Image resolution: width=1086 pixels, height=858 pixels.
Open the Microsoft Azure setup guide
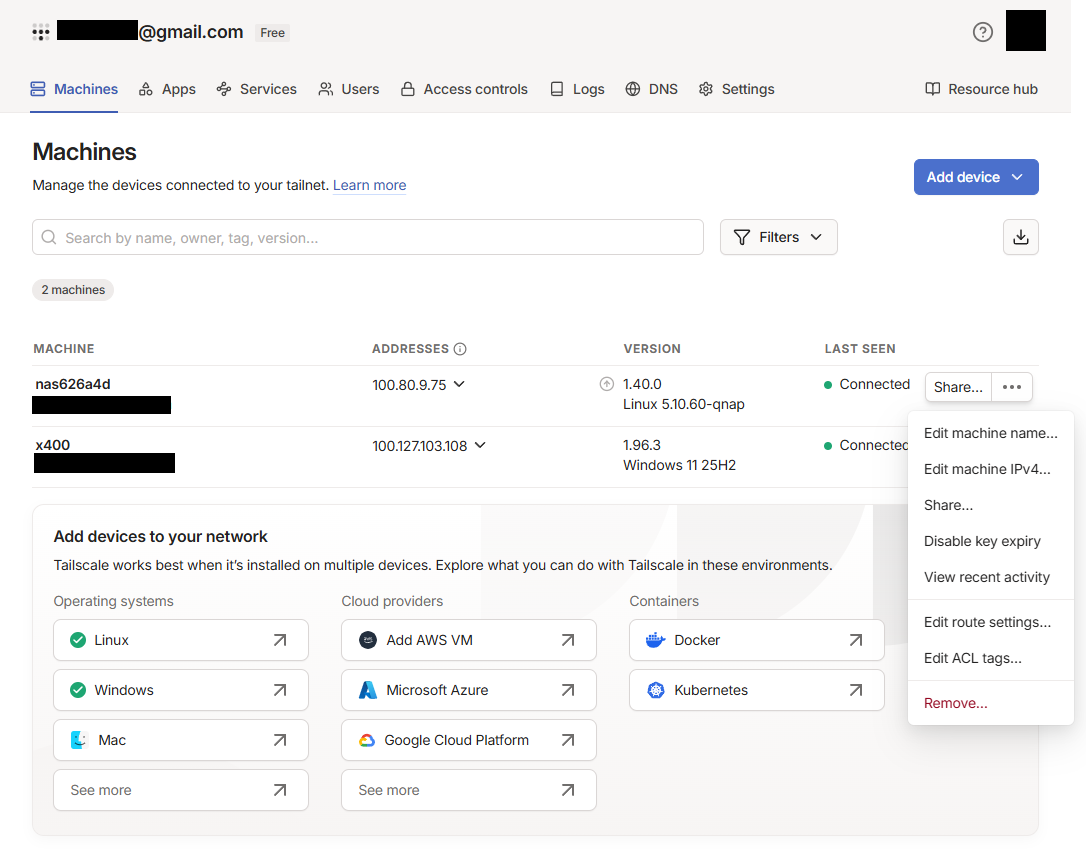[468, 690]
